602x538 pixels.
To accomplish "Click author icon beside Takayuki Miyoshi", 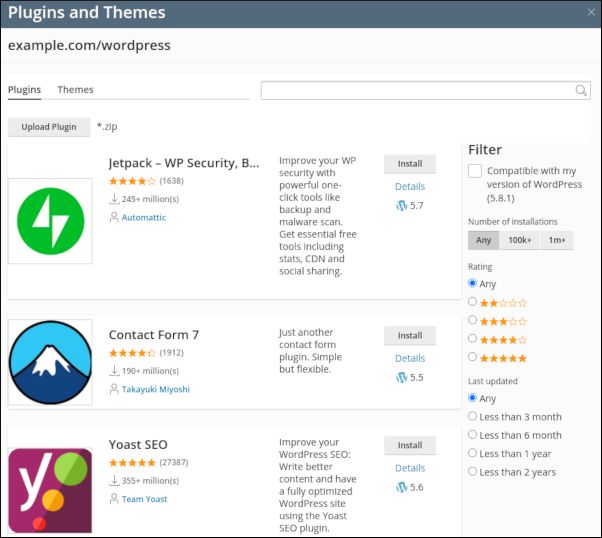I will (x=114, y=389).
